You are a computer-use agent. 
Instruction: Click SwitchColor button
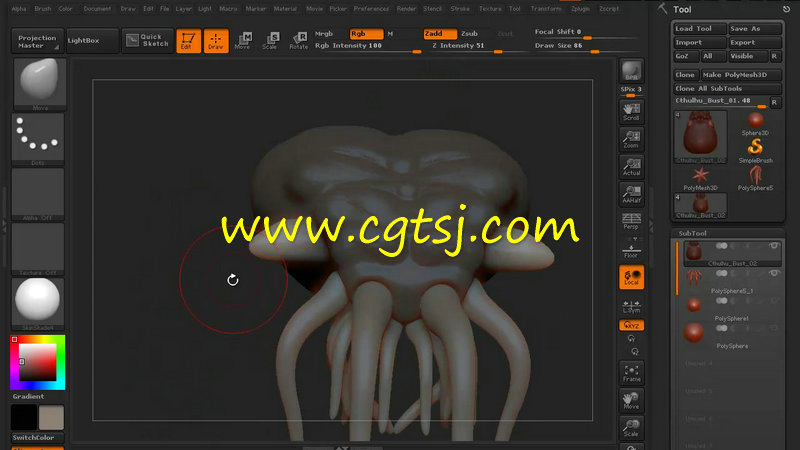click(x=37, y=437)
